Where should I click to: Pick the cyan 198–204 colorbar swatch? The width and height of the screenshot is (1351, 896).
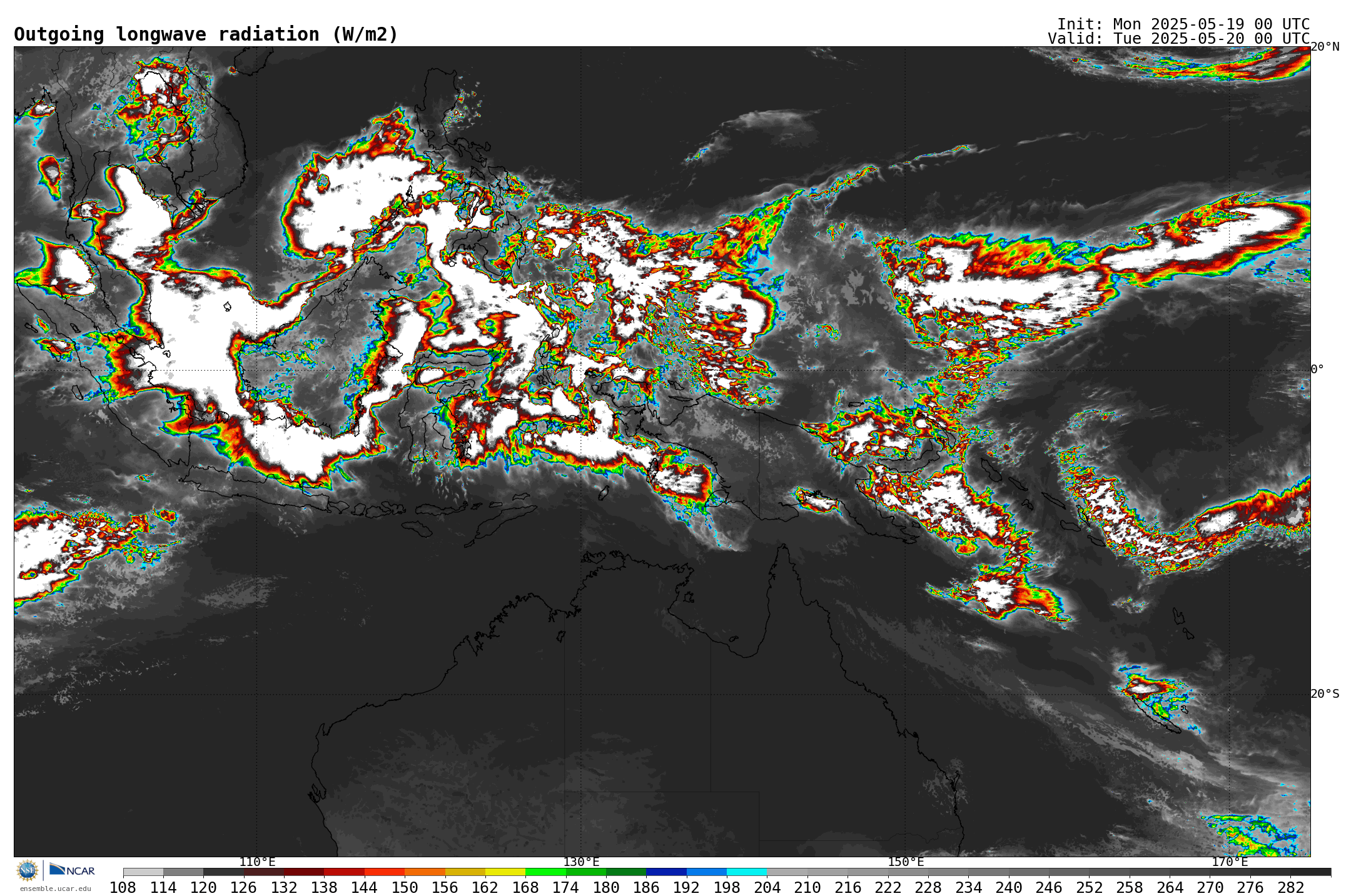click(747, 872)
